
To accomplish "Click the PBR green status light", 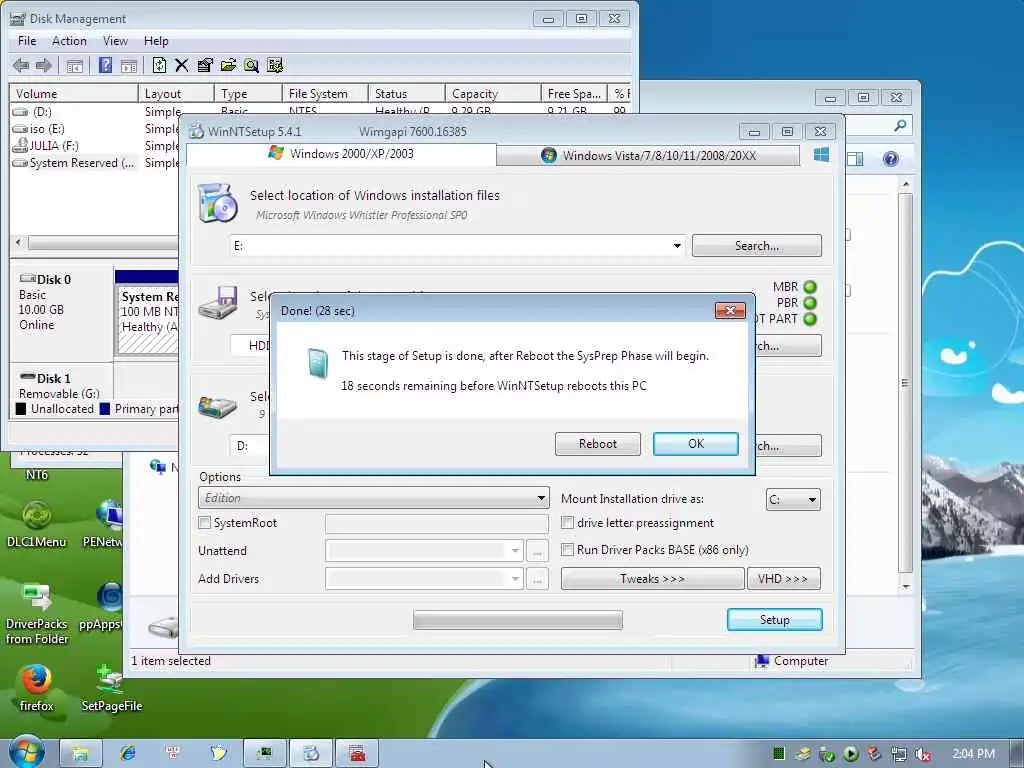I will (810, 303).
